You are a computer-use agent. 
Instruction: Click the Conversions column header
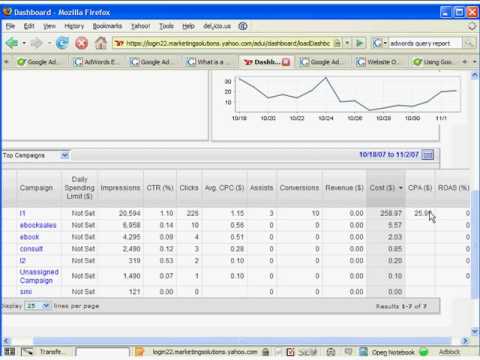pyautogui.click(x=299, y=188)
